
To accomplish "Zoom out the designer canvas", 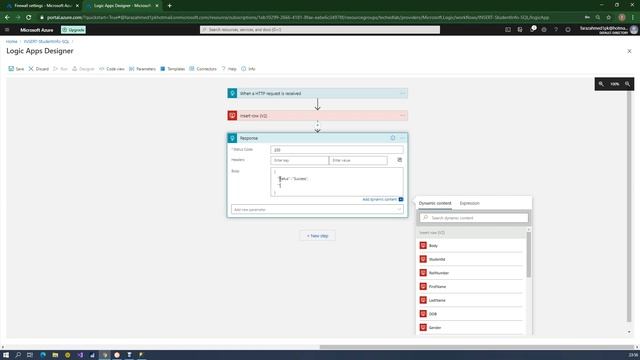I will click(x=601, y=84).
